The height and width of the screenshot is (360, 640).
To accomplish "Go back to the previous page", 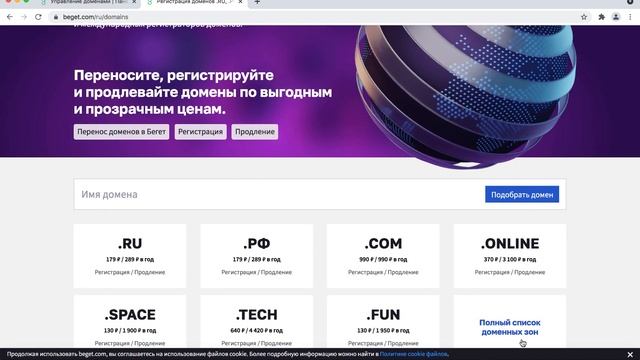I will [x=10, y=17].
